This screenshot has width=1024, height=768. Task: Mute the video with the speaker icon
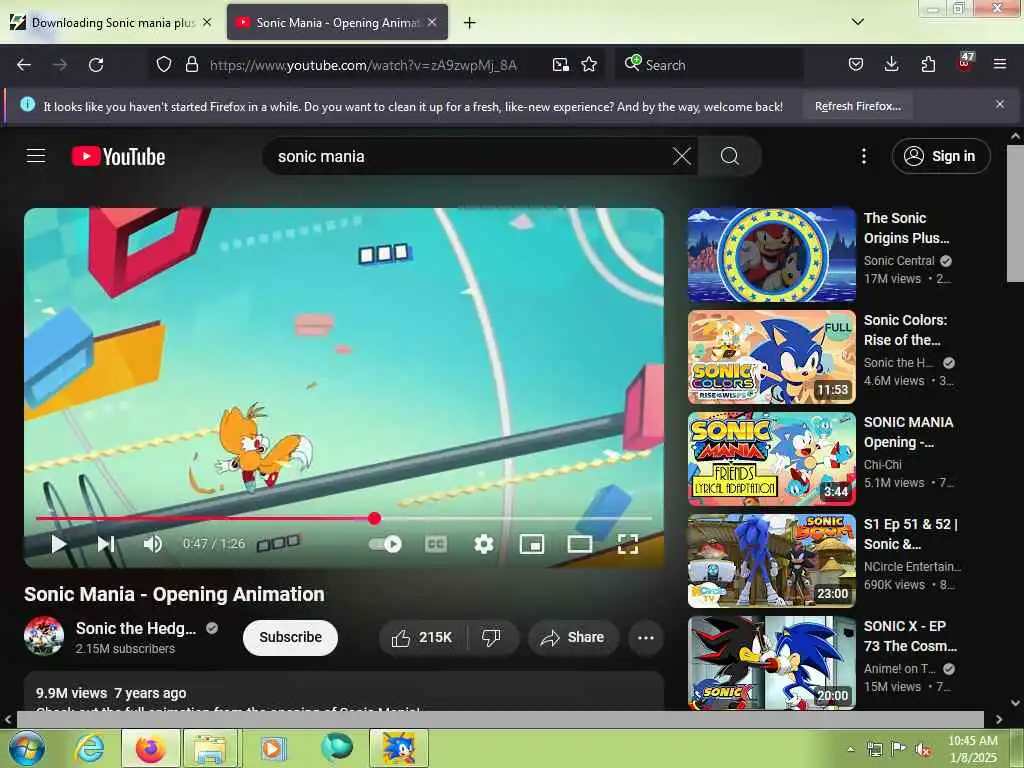(x=153, y=543)
